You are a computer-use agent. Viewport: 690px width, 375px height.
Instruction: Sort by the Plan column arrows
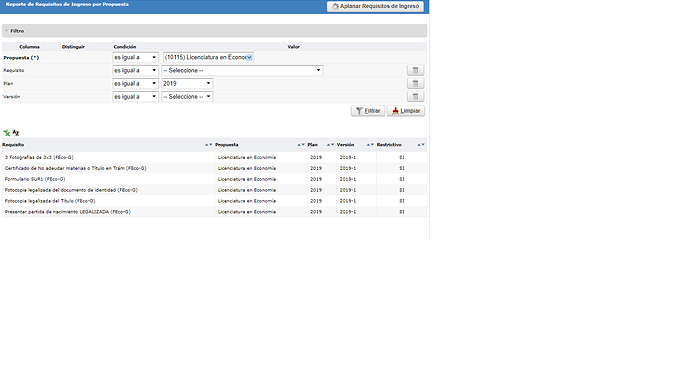(330, 145)
